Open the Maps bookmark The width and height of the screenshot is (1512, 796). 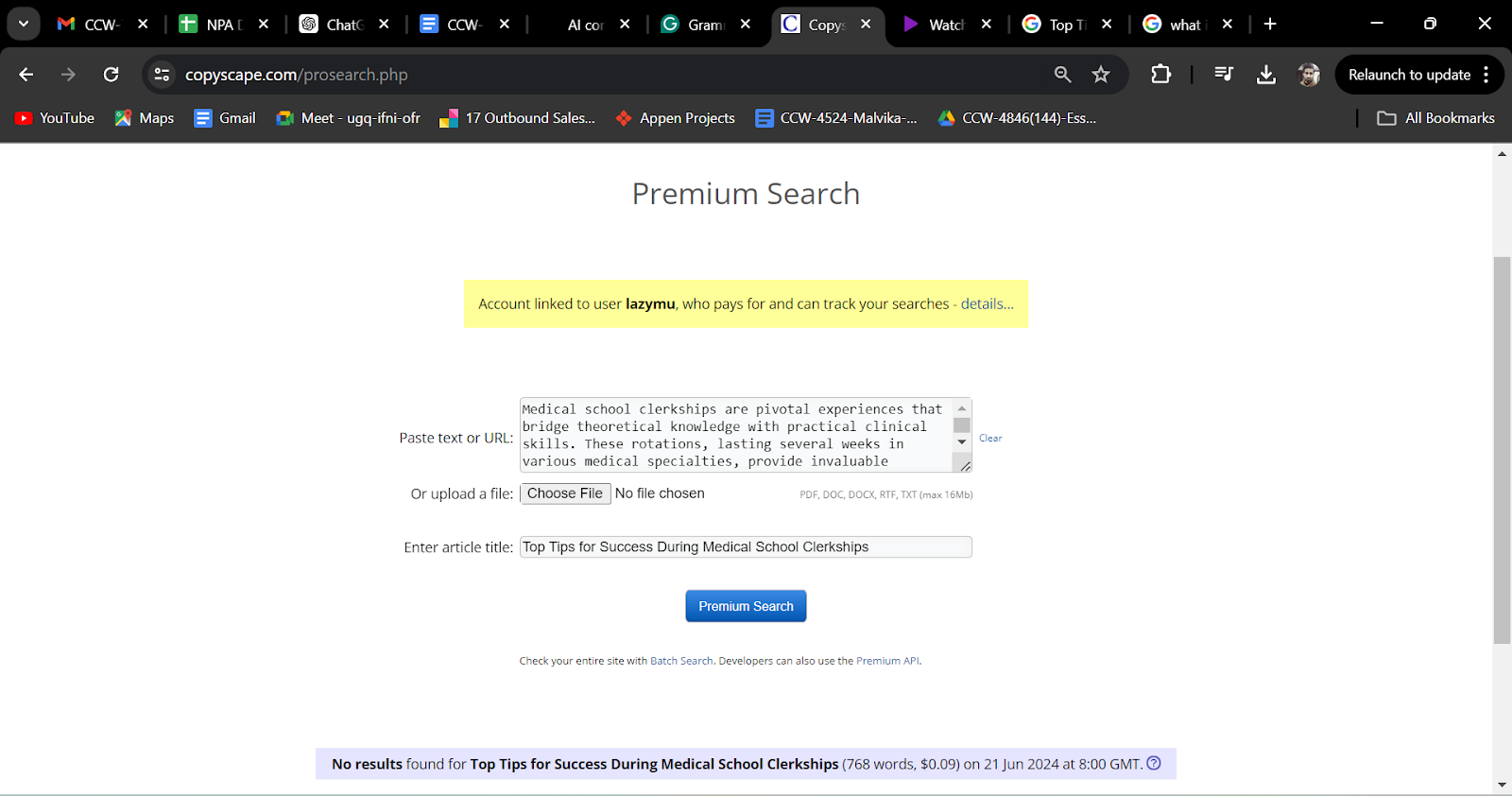pyautogui.click(x=145, y=118)
